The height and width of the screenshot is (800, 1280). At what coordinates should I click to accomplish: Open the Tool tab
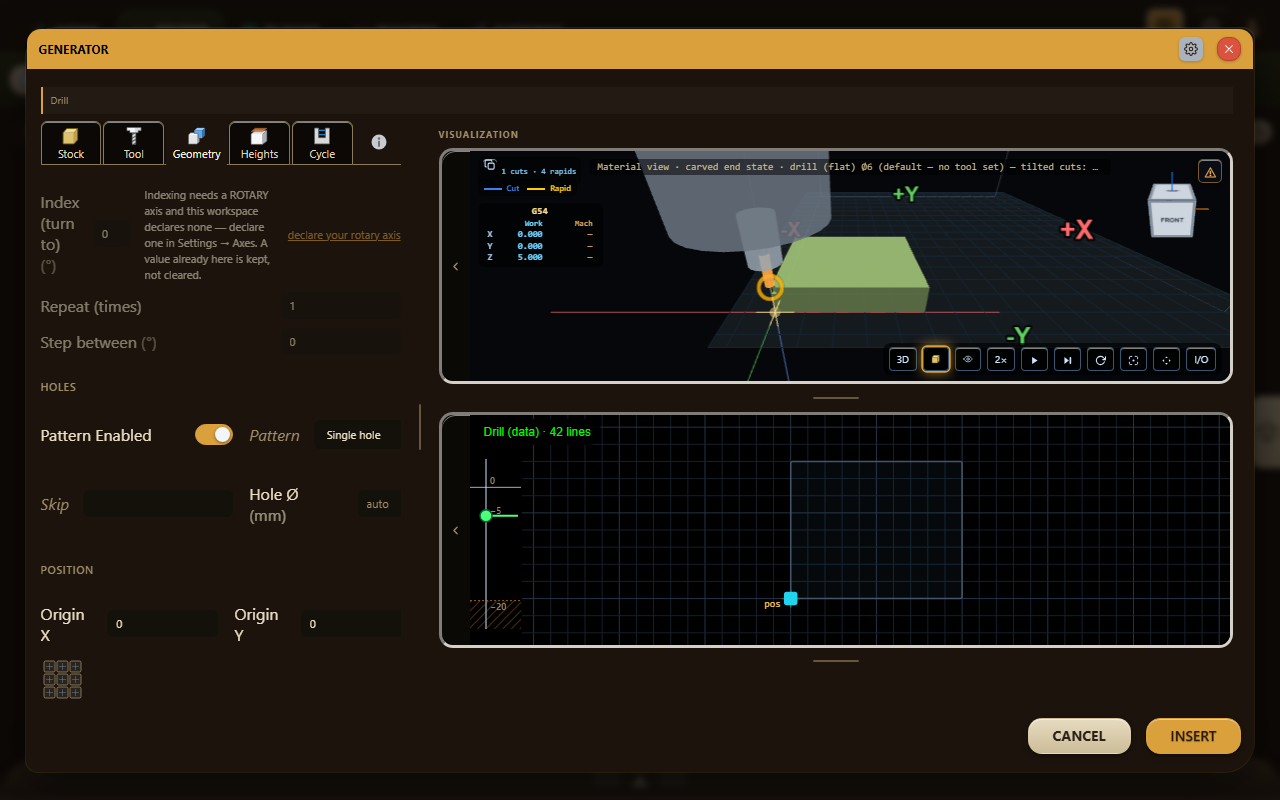point(134,143)
